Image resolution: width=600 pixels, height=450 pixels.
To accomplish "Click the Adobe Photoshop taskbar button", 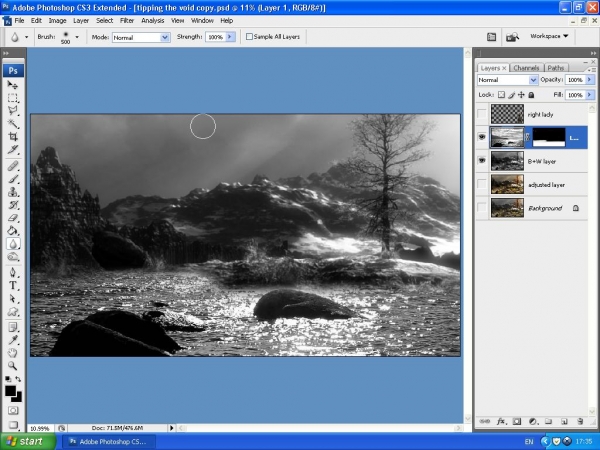I will click(109, 442).
